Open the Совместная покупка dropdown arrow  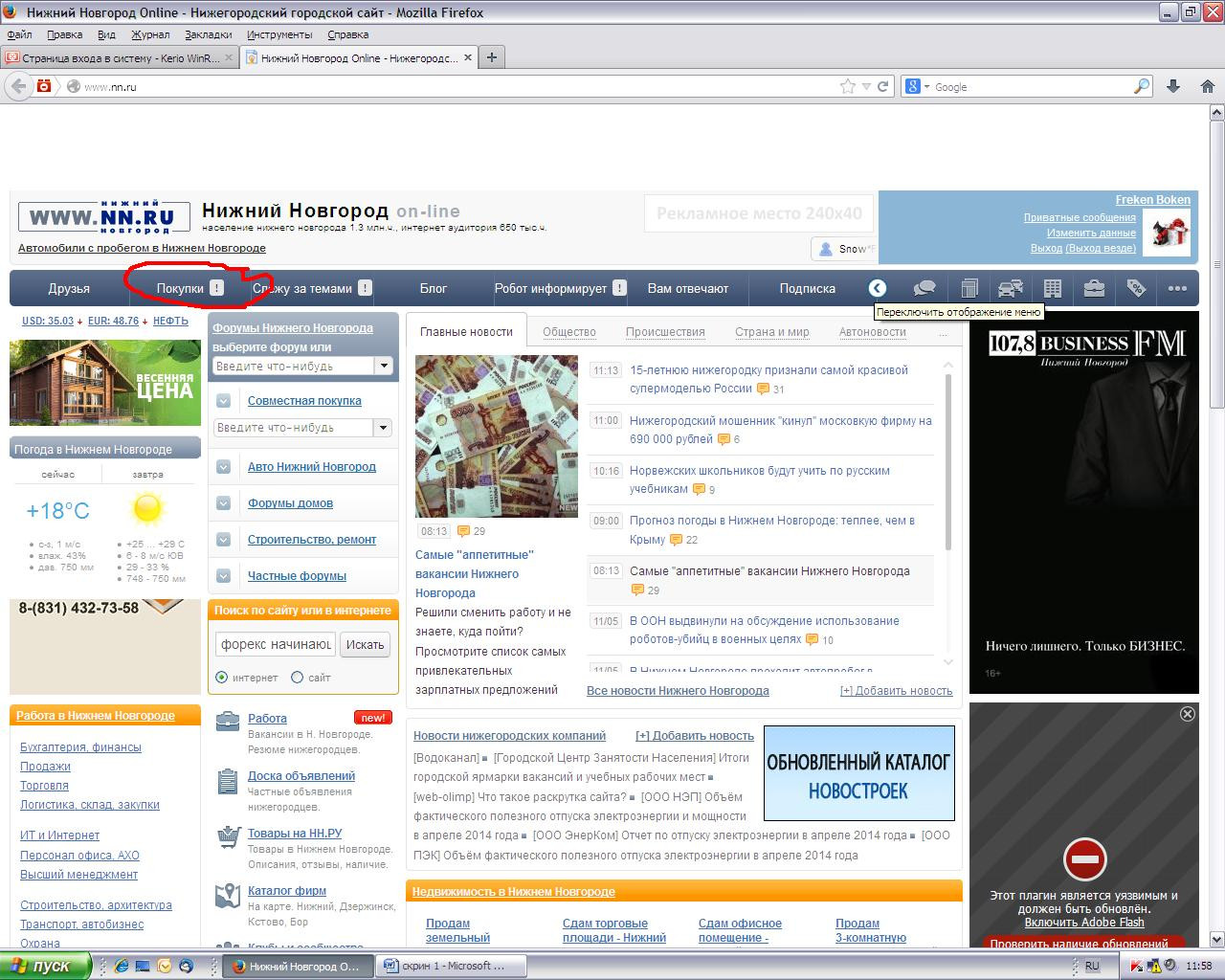383,428
